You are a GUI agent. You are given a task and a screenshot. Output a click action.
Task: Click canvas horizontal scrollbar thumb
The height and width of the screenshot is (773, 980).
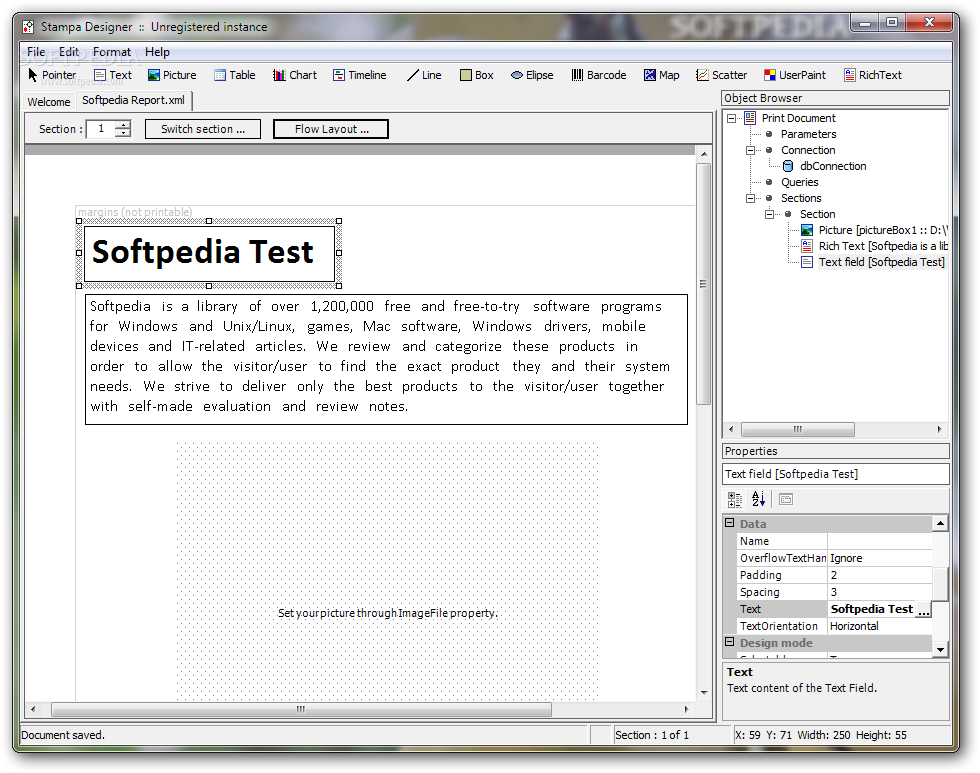coord(301,709)
